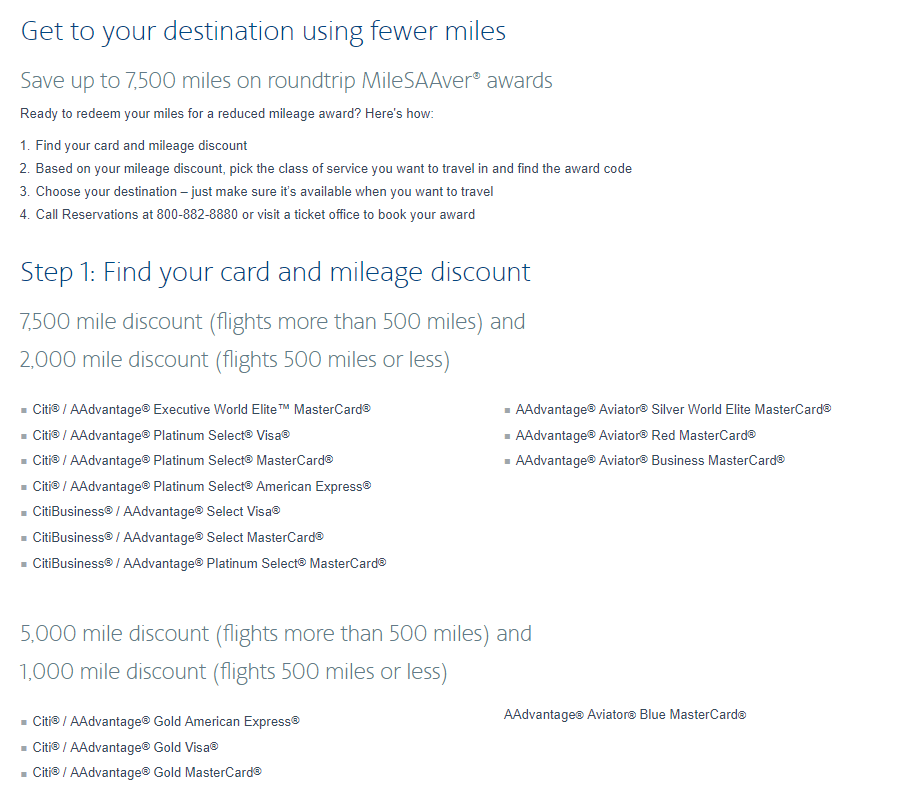
Task: Click Citi AAdvantage Gold Visa item
Action: point(125,748)
